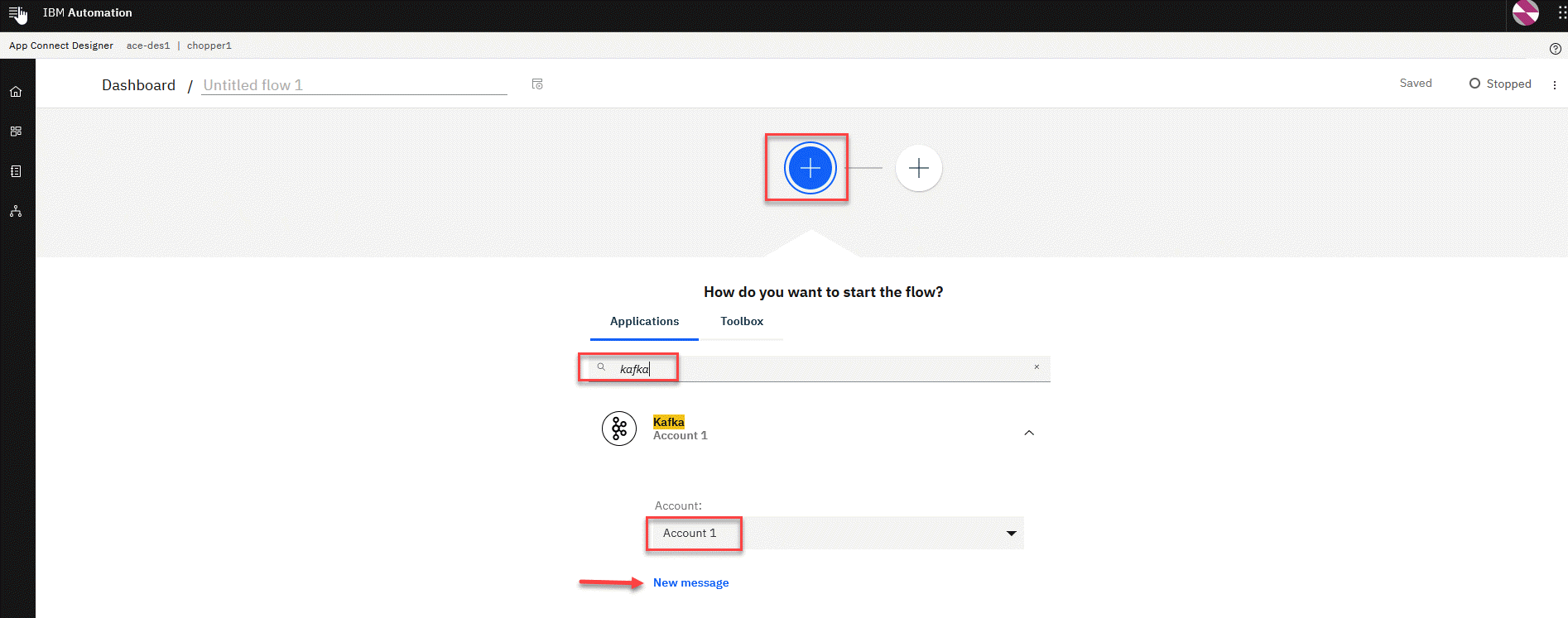Open the flow options kebab menu

[x=1554, y=84]
